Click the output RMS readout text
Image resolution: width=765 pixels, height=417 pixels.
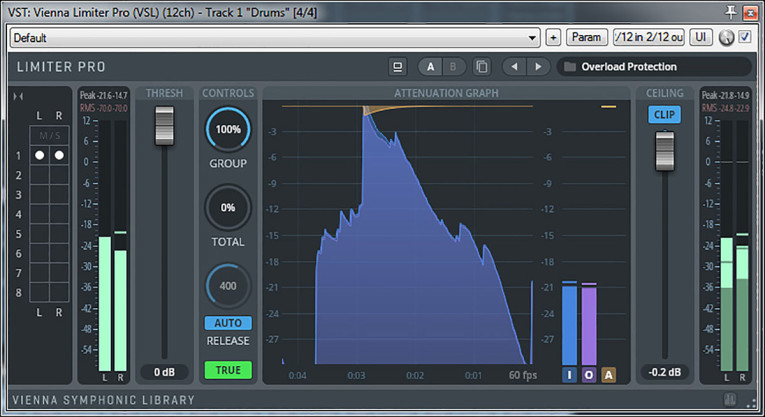pyautogui.click(x=725, y=108)
